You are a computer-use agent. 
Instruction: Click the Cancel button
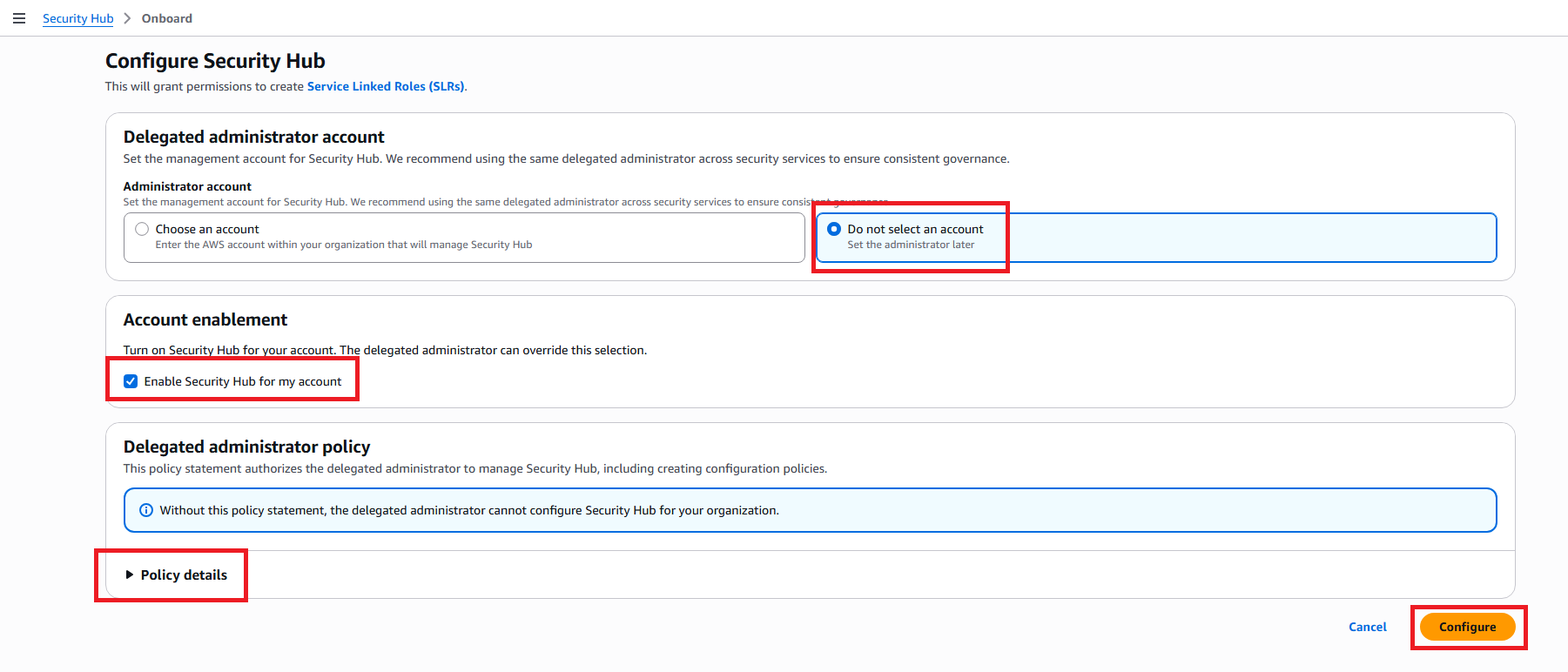click(x=1367, y=627)
